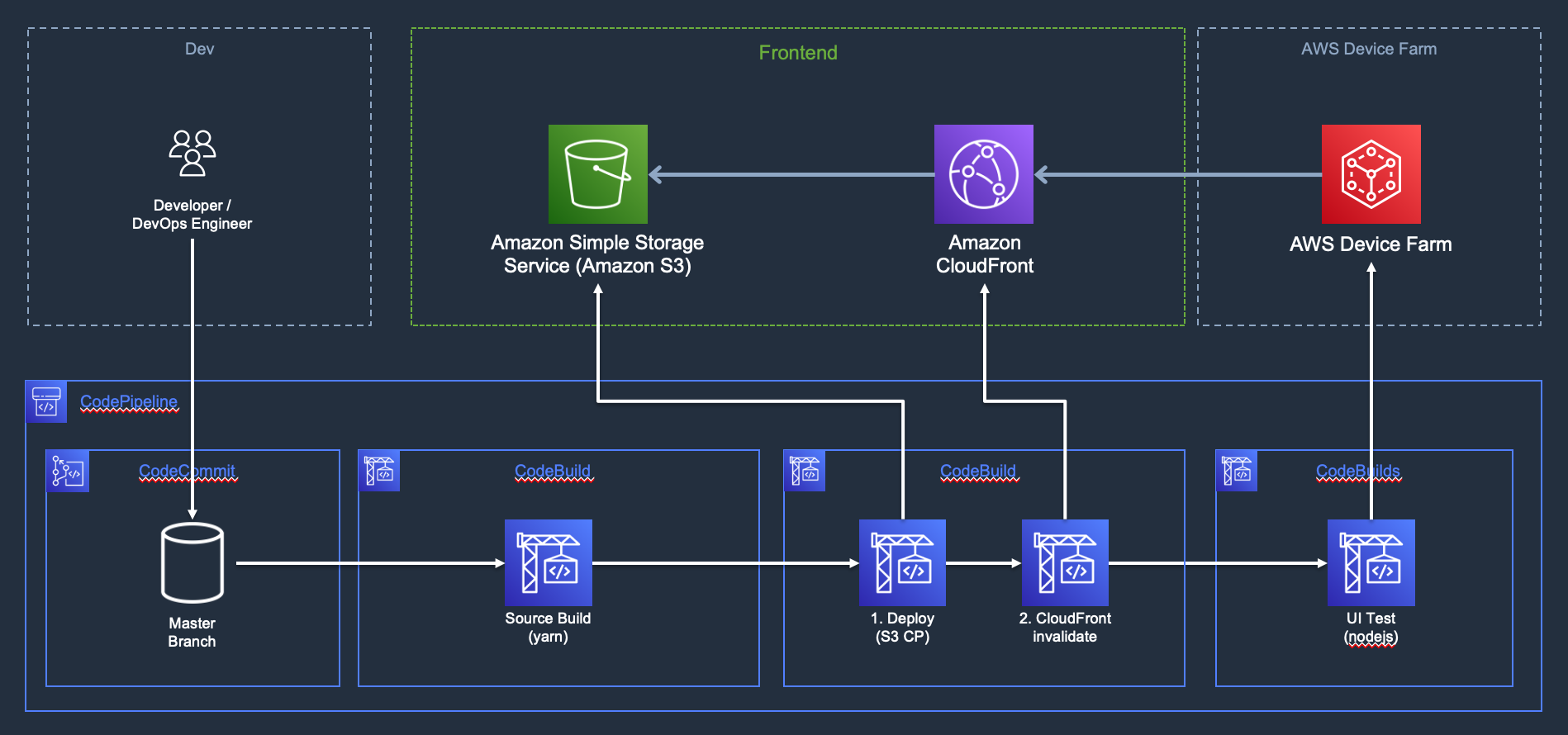
Task: Click the Developer / DevOps Engineer users icon
Action: (x=192, y=153)
